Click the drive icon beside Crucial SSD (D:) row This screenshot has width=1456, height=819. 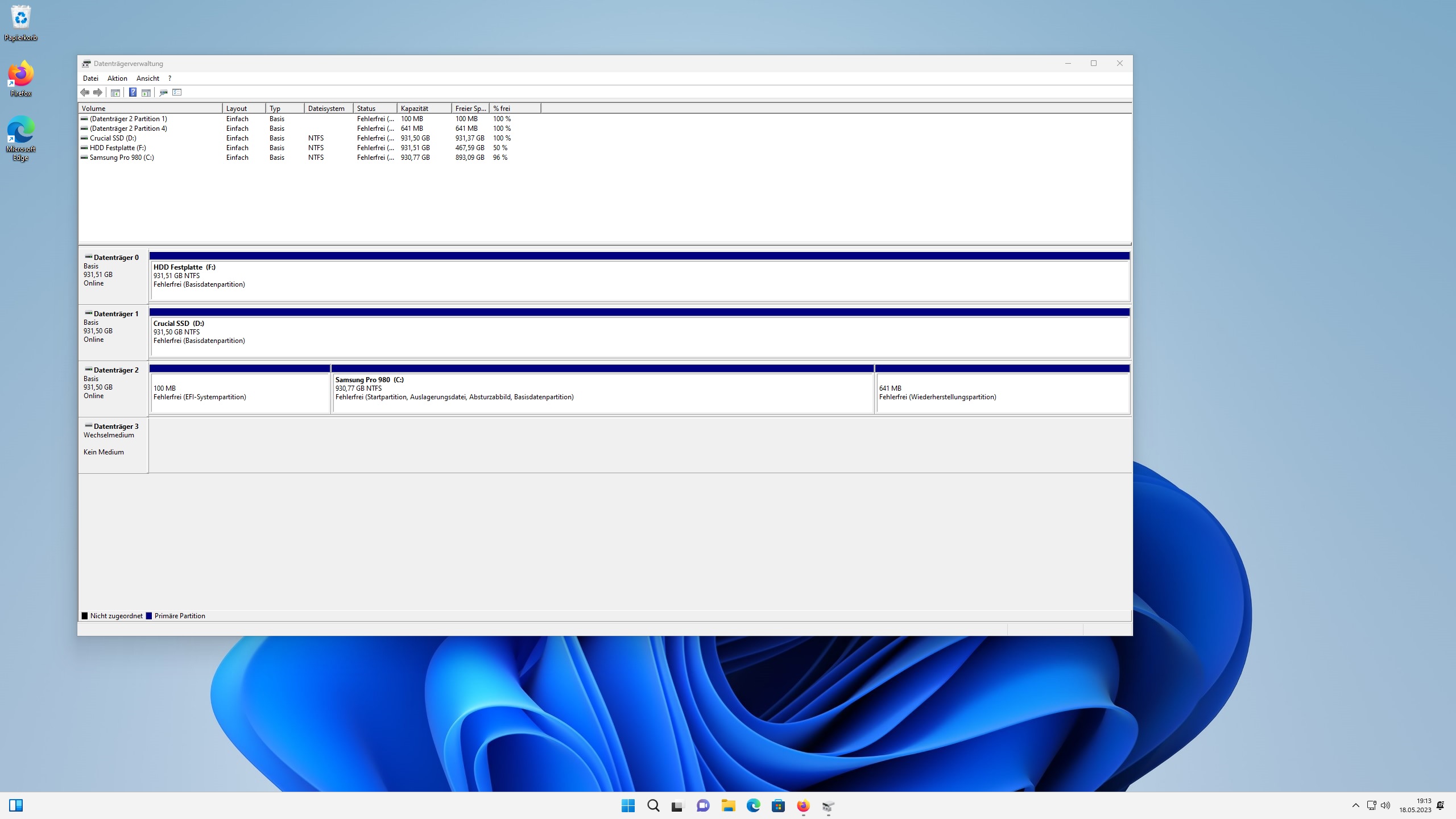tap(84, 138)
